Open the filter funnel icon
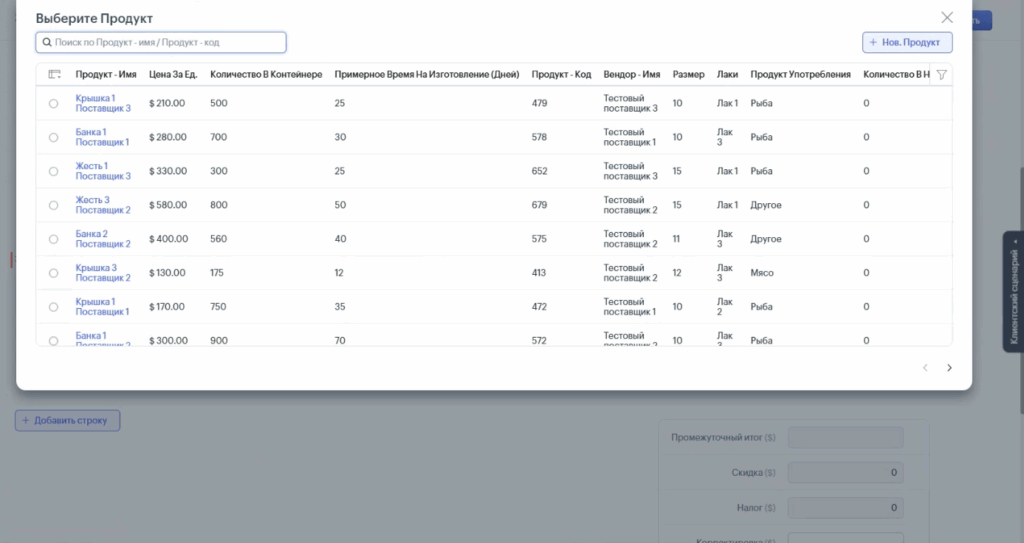 click(x=941, y=74)
